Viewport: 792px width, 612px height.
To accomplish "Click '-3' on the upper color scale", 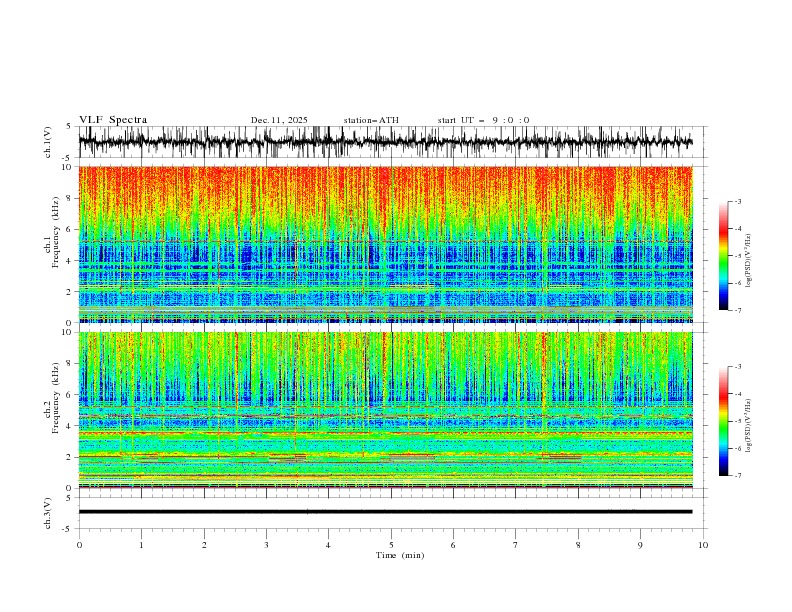I will (737, 201).
